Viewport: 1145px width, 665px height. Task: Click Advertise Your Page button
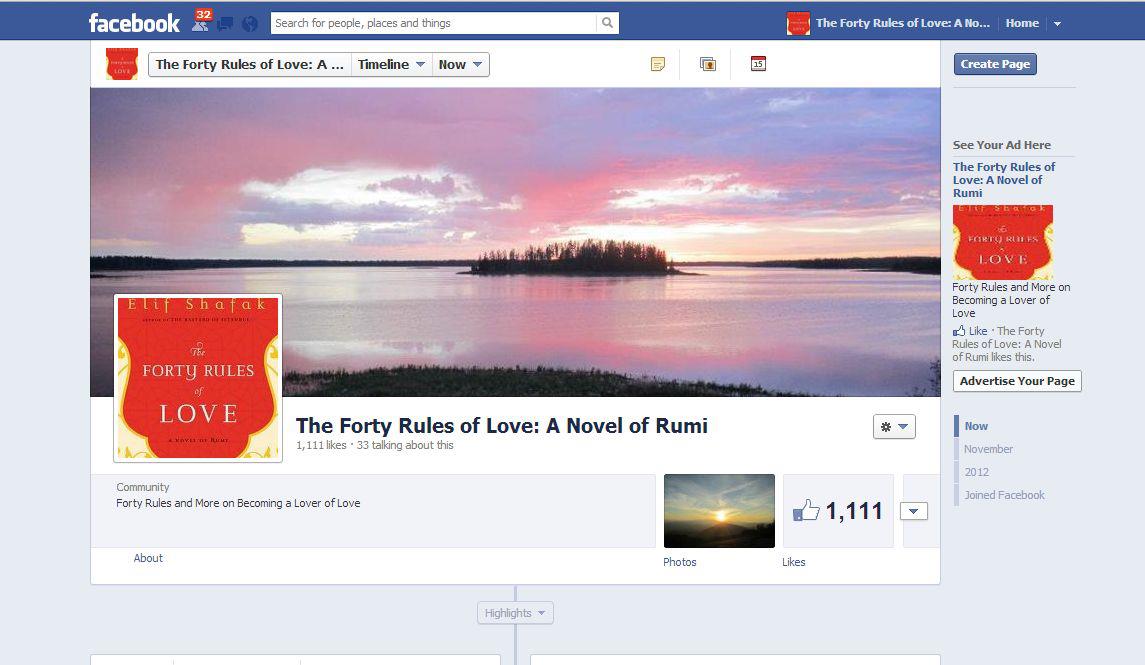[1017, 381]
